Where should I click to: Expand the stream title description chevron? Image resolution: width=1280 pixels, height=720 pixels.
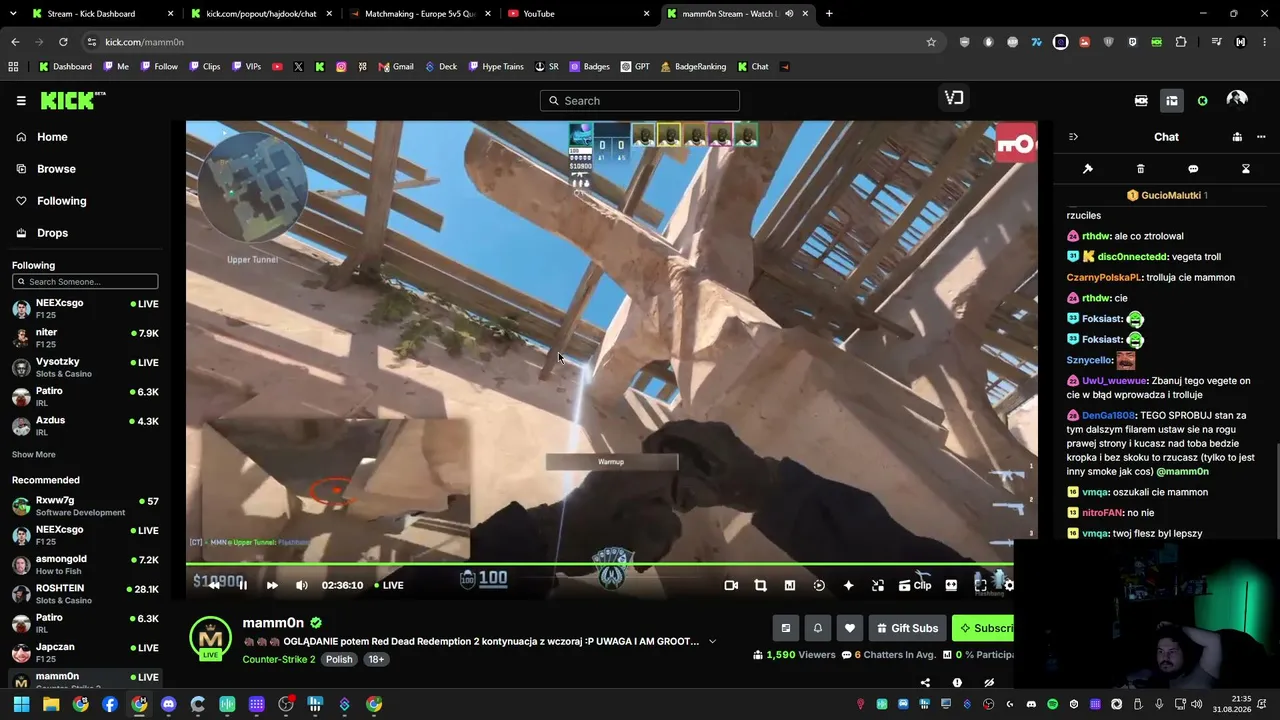click(712, 641)
